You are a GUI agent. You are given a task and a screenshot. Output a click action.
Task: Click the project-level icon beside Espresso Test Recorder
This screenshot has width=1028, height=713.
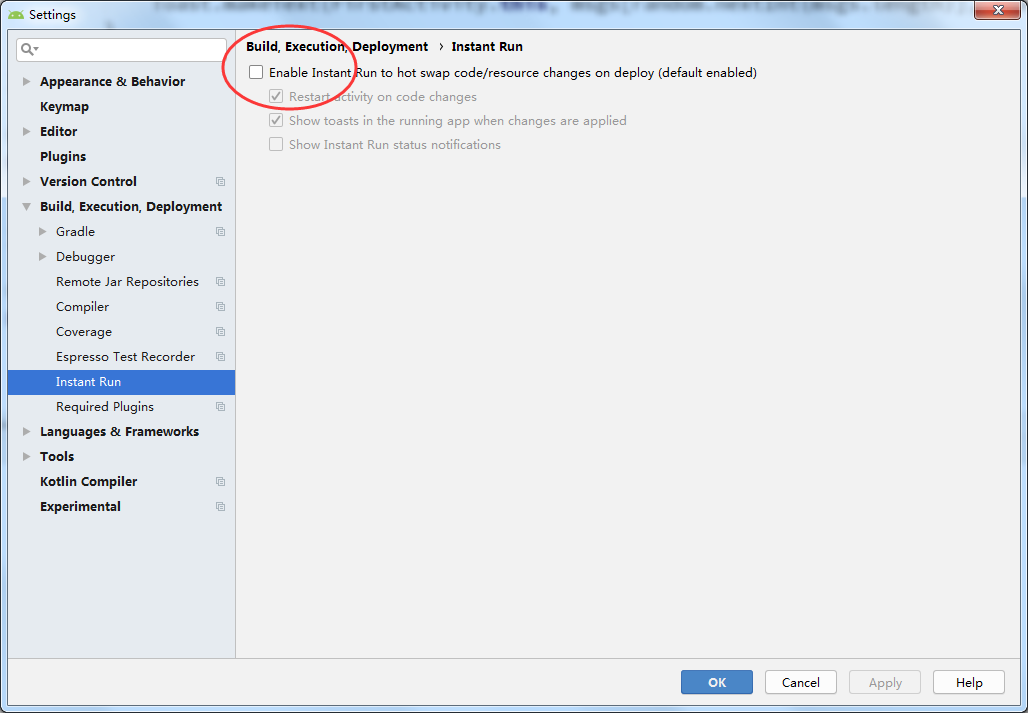click(221, 356)
